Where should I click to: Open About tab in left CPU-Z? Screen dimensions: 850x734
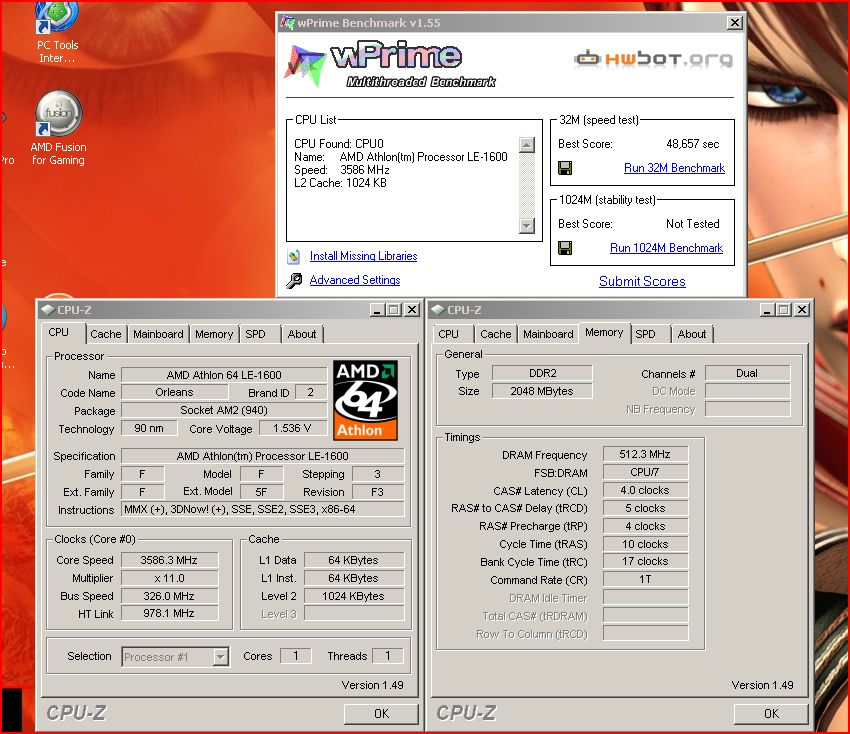coord(302,334)
